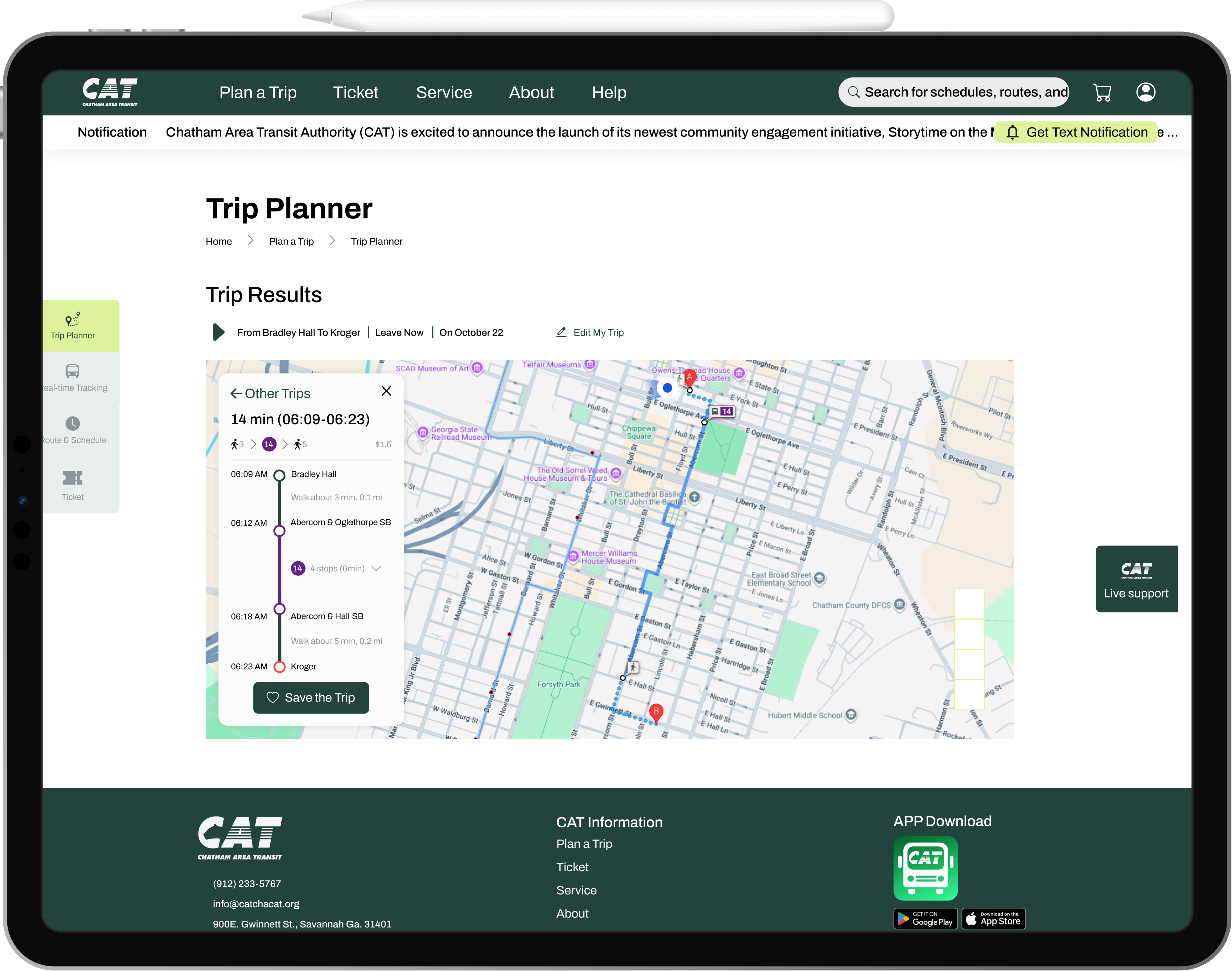Expand the 4 stops (6min) list
This screenshot has width=1232, height=971.
pyautogui.click(x=376, y=568)
